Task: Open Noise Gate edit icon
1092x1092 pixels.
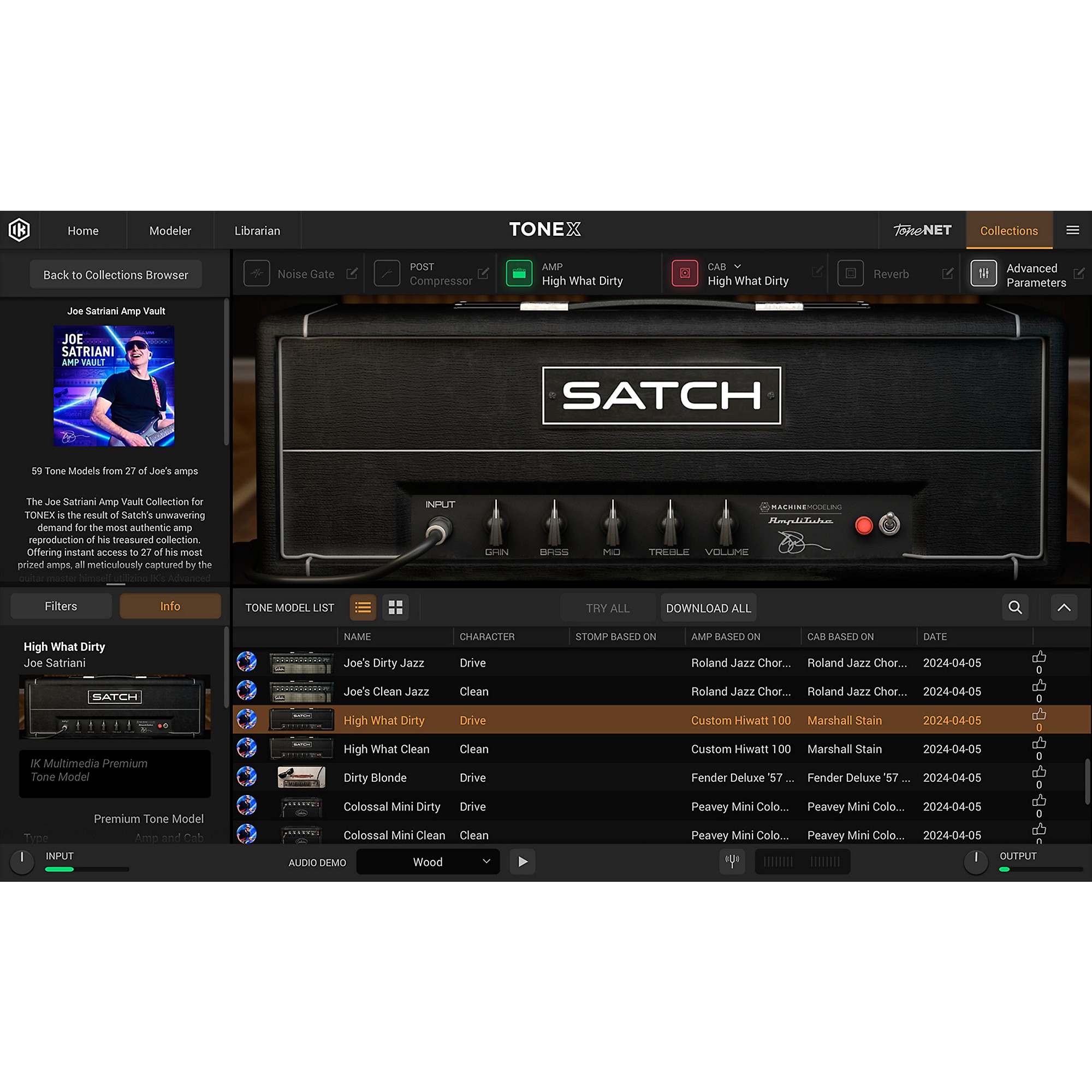Action: click(352, 274)
